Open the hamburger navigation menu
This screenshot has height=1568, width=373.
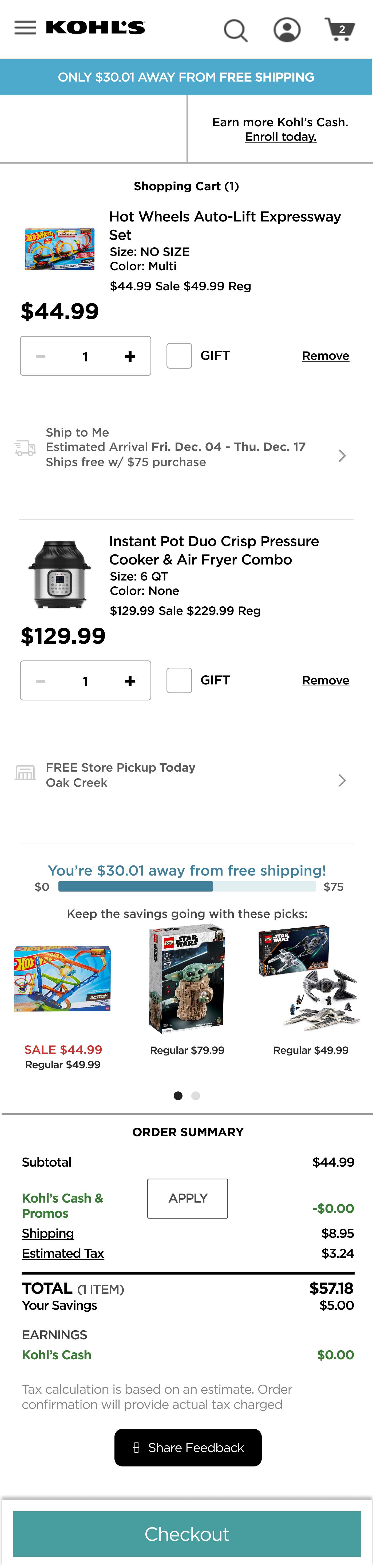click(x=25, y=28)
